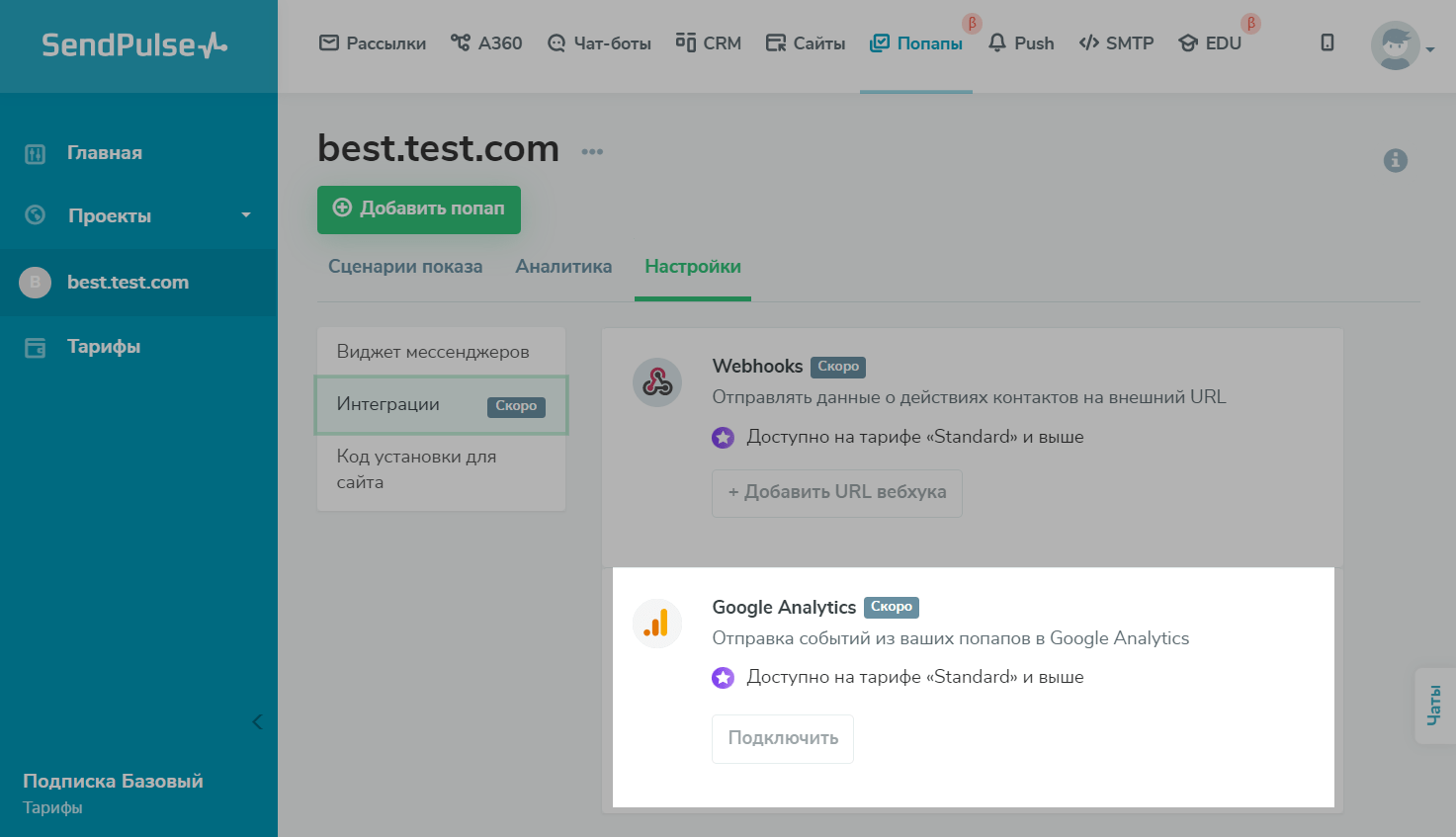The image size is (1456, 837).
Task: Click the Google Analytics icon
Action: coord(657,624)
